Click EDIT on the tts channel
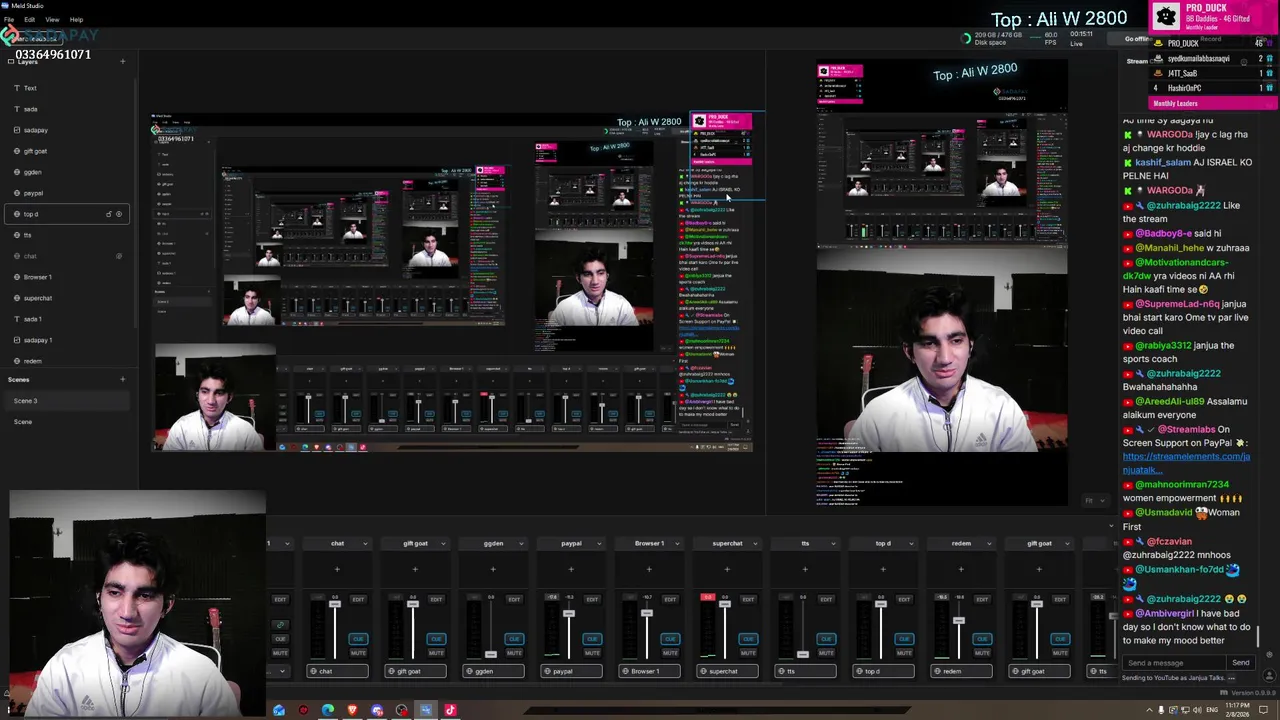Image resolution: width=1280 pixels, height=720 pixels. (826, 599)
